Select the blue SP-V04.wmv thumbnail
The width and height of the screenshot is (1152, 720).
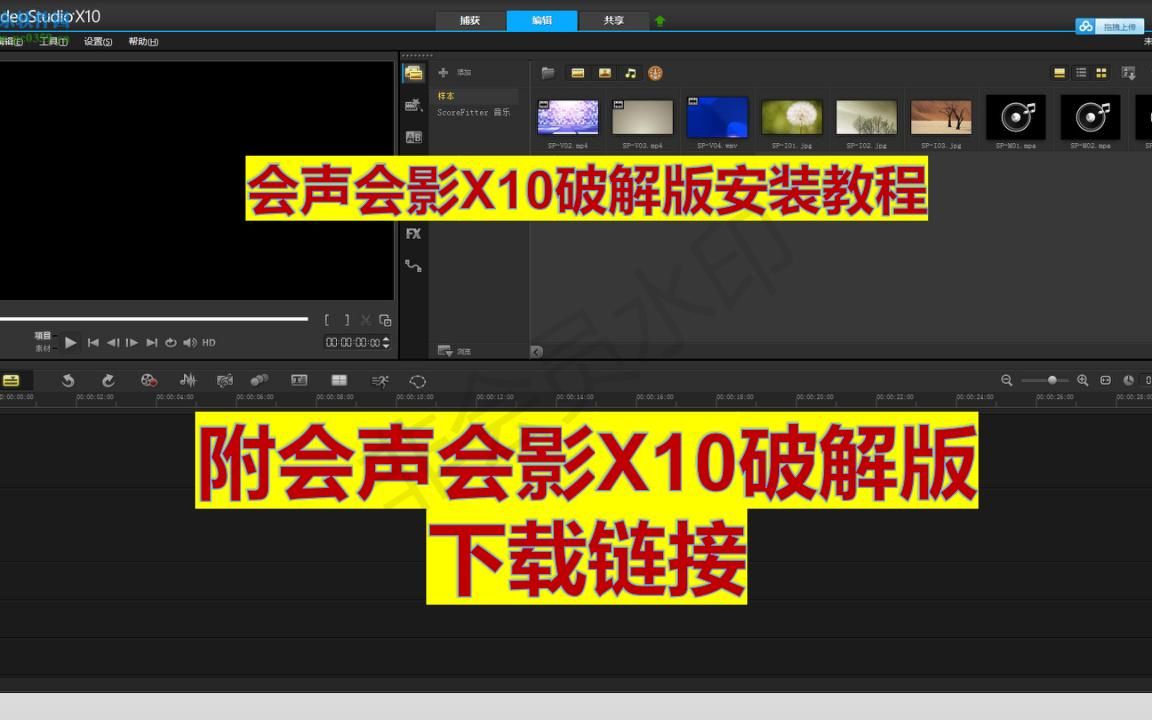tap(717, 118)
